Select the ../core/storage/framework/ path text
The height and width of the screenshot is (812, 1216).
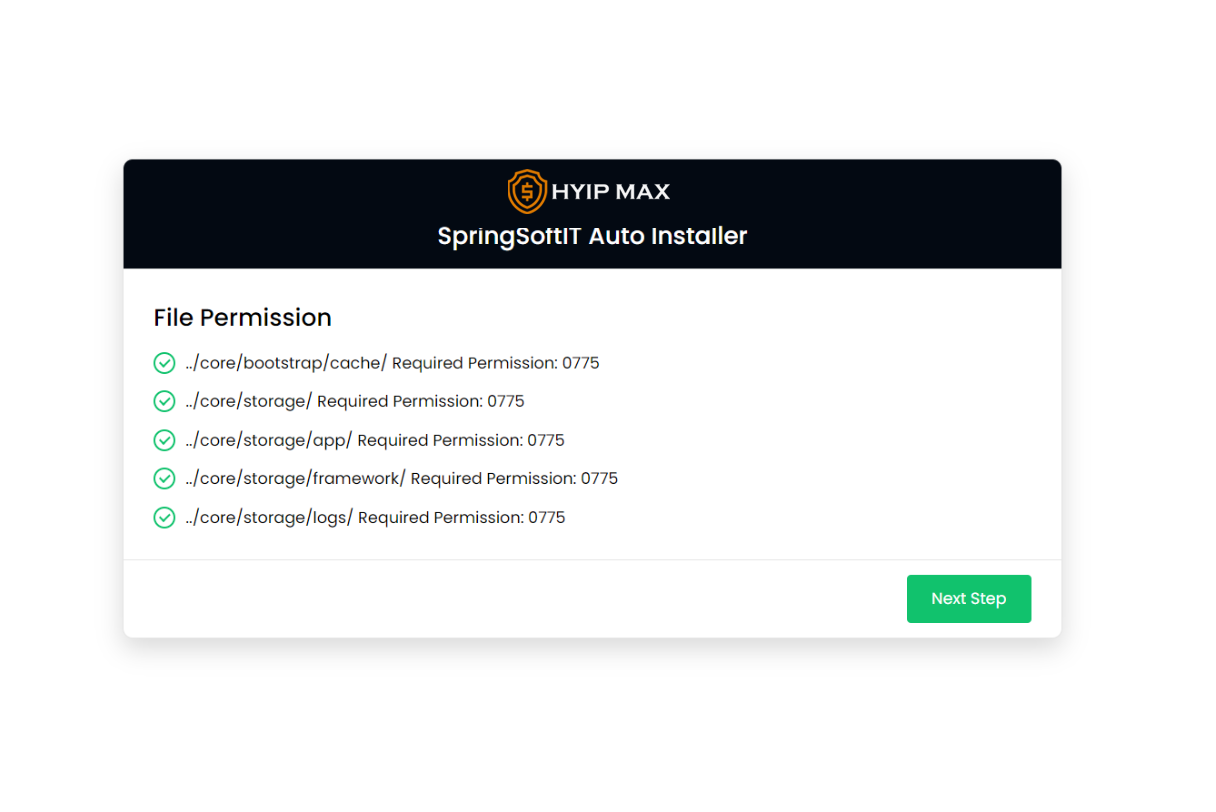coord(295,479)
